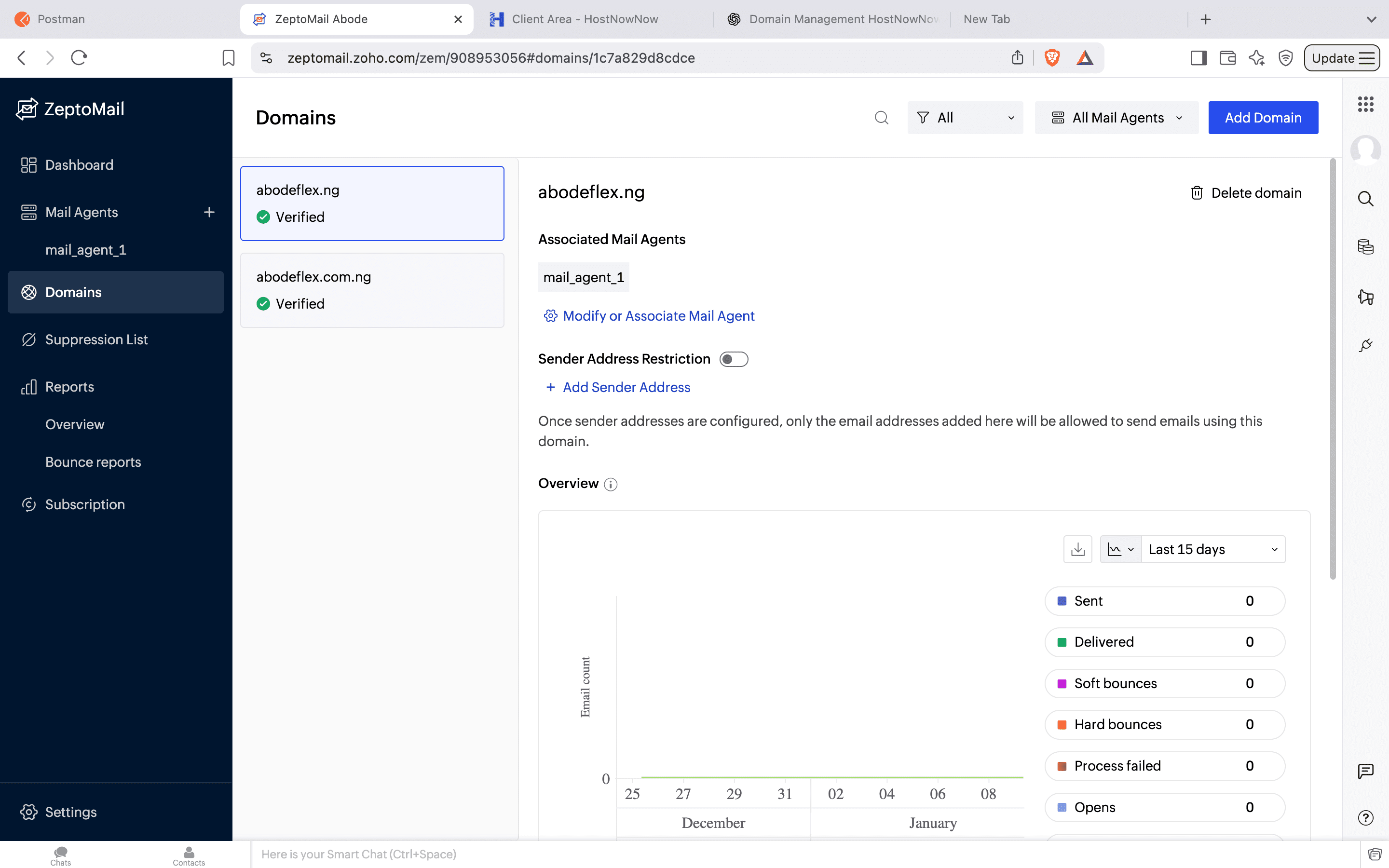Open the help question mark icon
This screenshot has width=1389, height=868.
click(1365, 817)
